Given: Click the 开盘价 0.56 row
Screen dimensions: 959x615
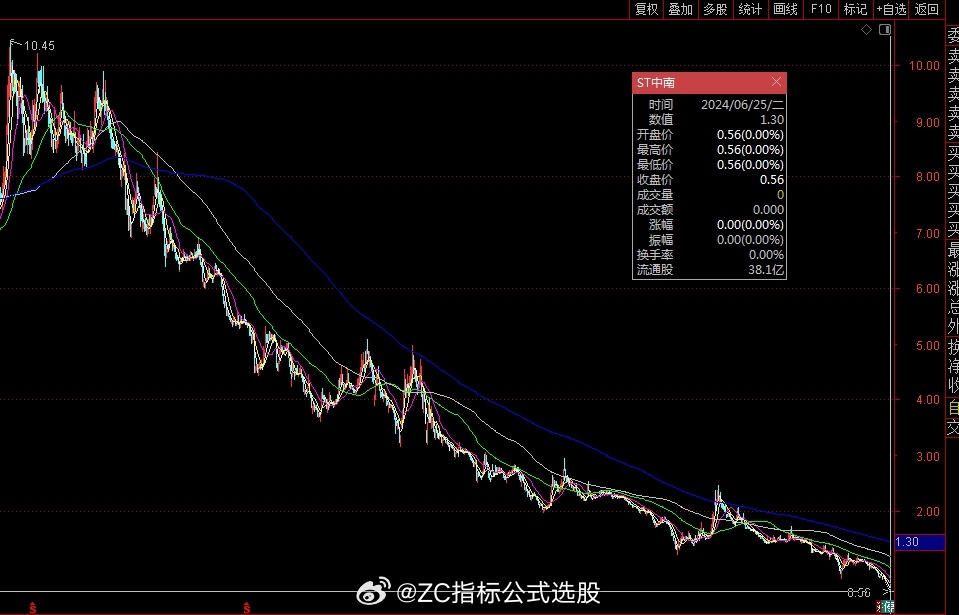Looking at the screenshot, I should 709,134.
